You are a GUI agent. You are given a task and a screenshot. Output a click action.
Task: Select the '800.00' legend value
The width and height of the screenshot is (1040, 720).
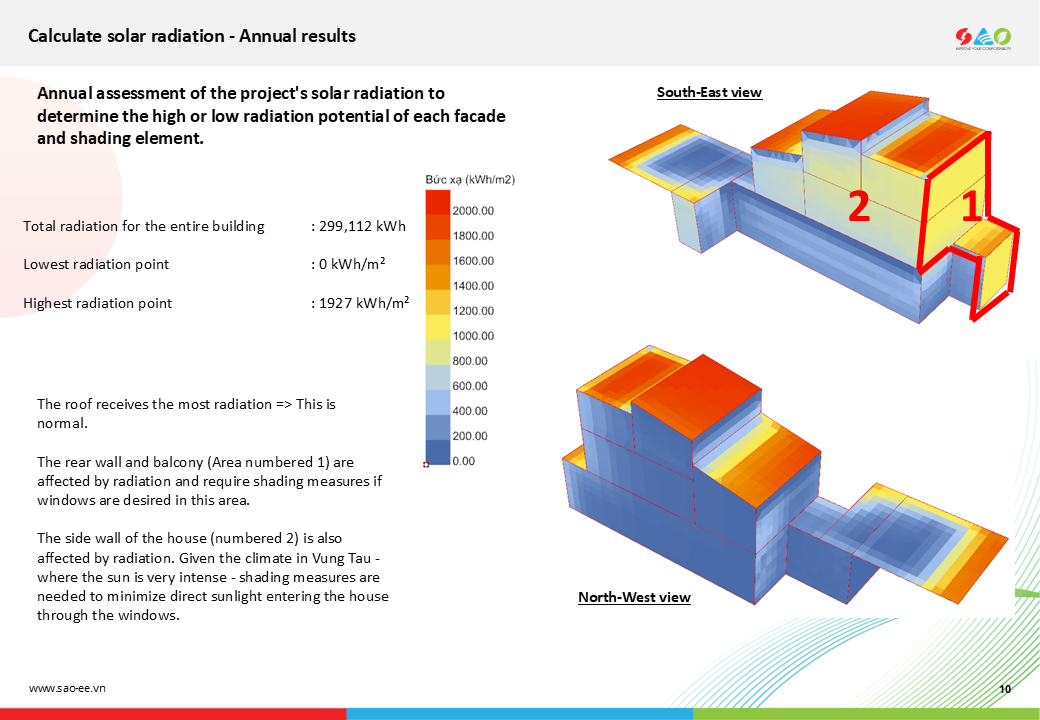470,361
